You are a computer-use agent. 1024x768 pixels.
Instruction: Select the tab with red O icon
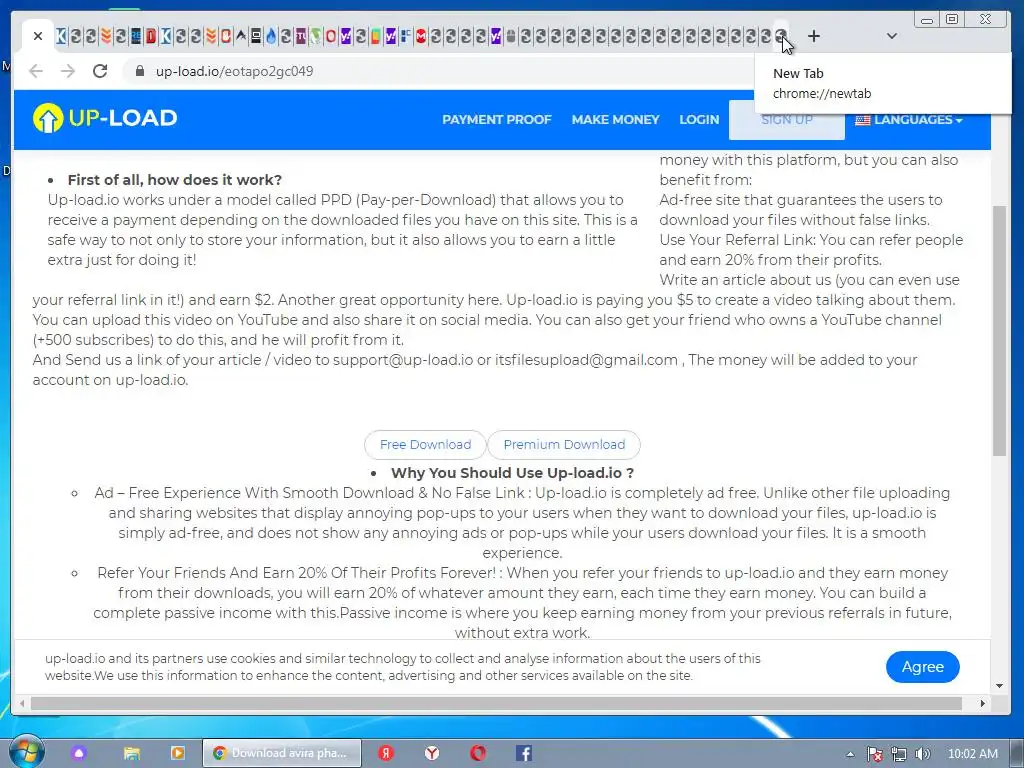(330, 36)
